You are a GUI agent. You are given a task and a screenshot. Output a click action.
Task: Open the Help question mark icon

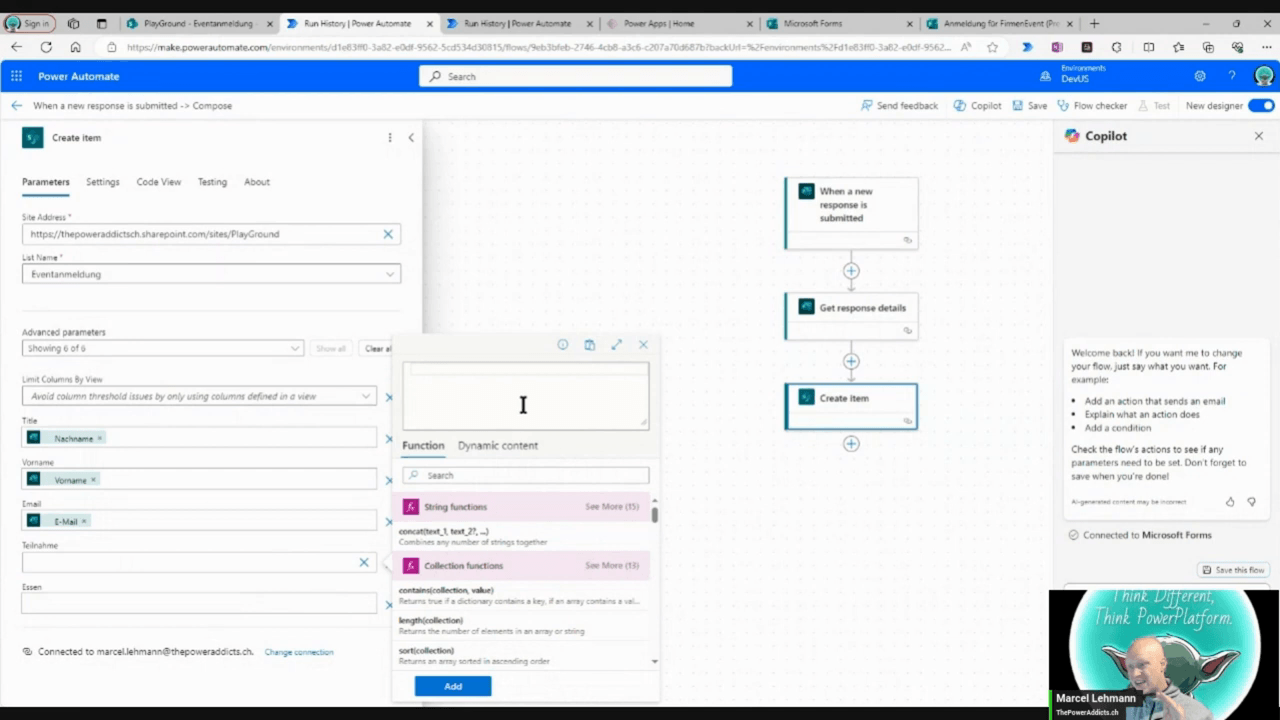tap(1232, 76)
